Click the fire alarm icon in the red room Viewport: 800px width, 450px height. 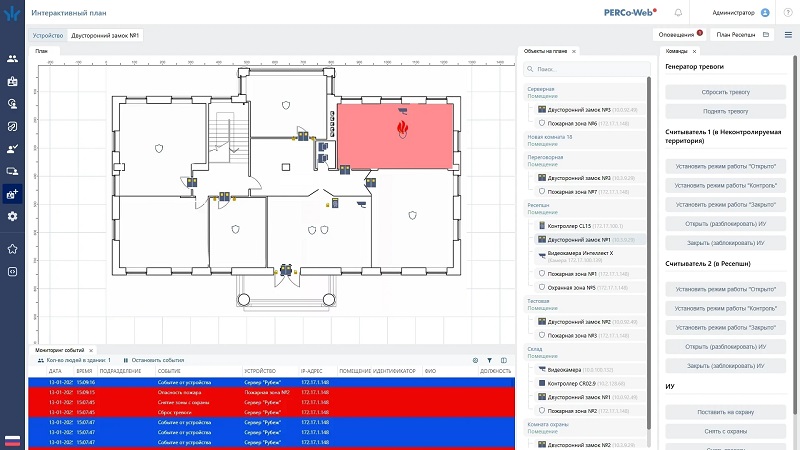pos(403,129)
